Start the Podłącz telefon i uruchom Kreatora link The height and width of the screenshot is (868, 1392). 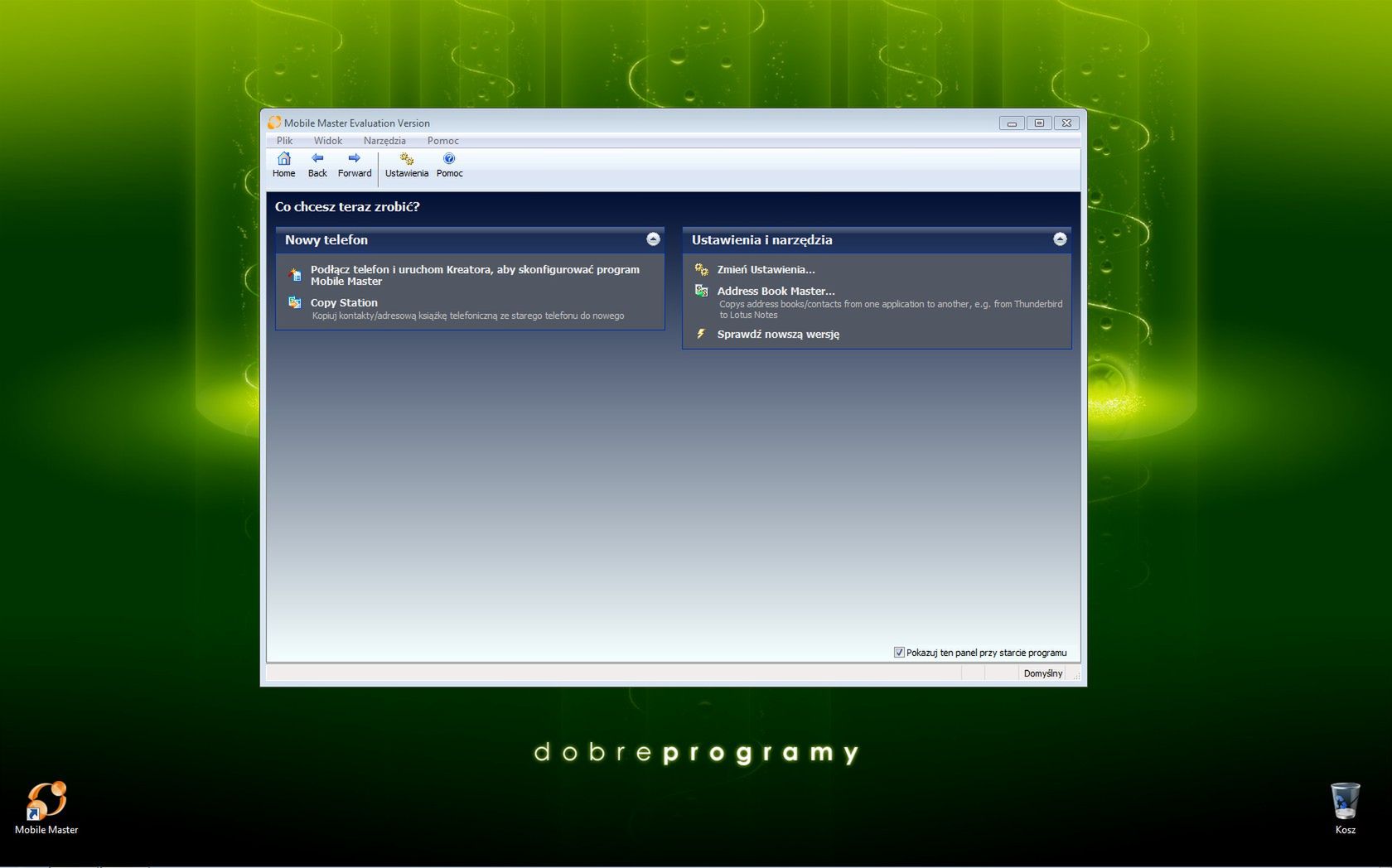[475, 275]
